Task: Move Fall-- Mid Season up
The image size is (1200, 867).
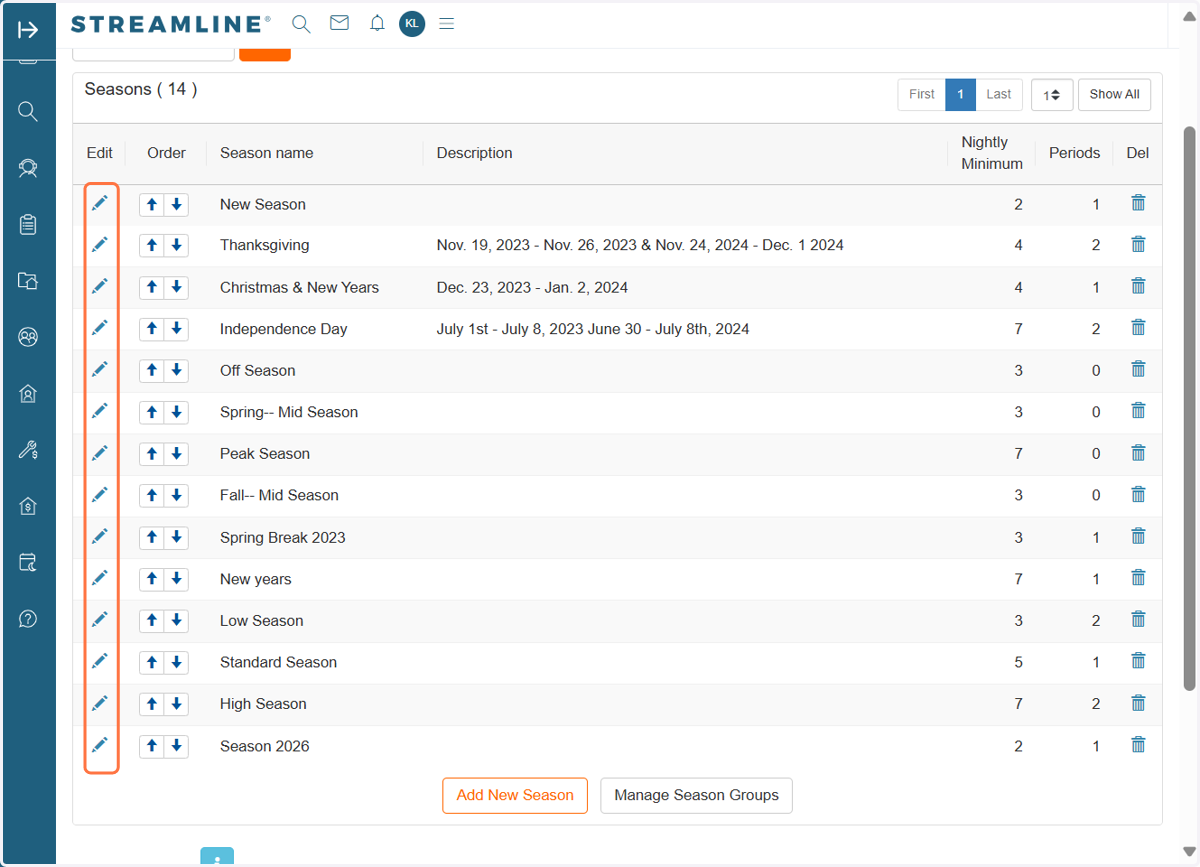Action: click(x=152, y=495)
